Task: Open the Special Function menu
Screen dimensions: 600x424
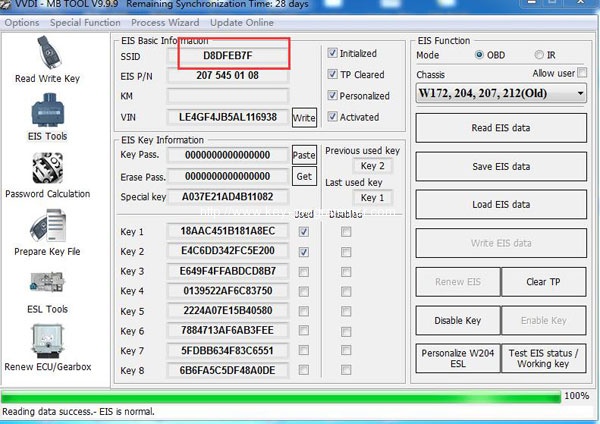Action: coord(85,22)
